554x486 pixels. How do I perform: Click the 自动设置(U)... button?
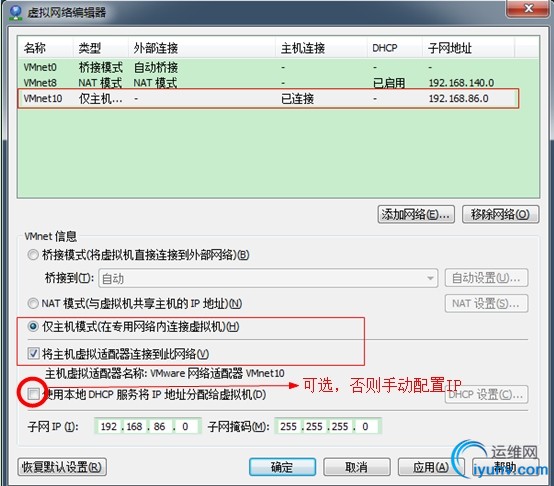(x=486, y=278)
